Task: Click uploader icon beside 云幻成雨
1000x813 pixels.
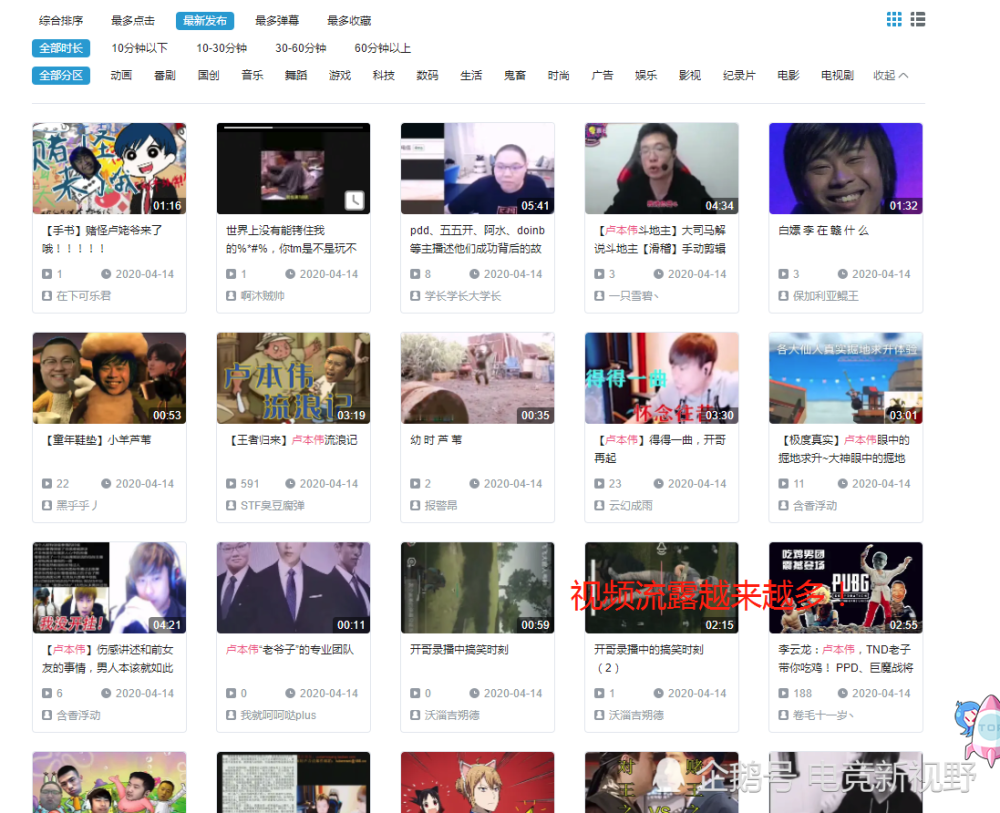Action: pos(599,506)
